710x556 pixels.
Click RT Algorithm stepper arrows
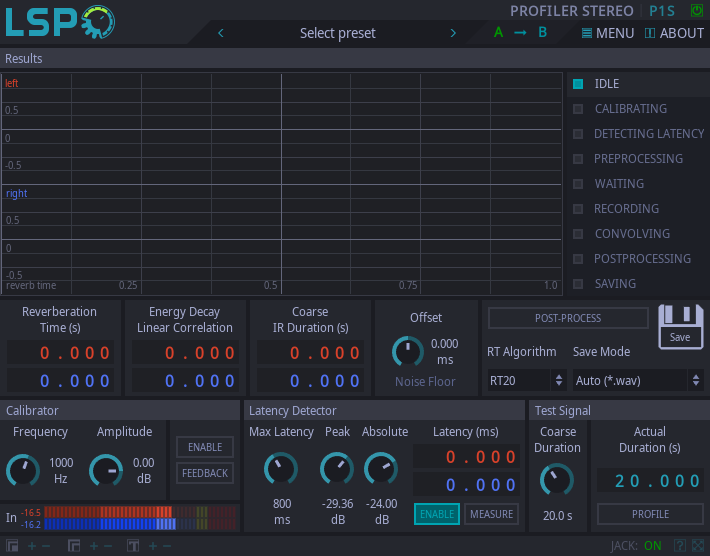pyautogui.click(x=559, y=380)
